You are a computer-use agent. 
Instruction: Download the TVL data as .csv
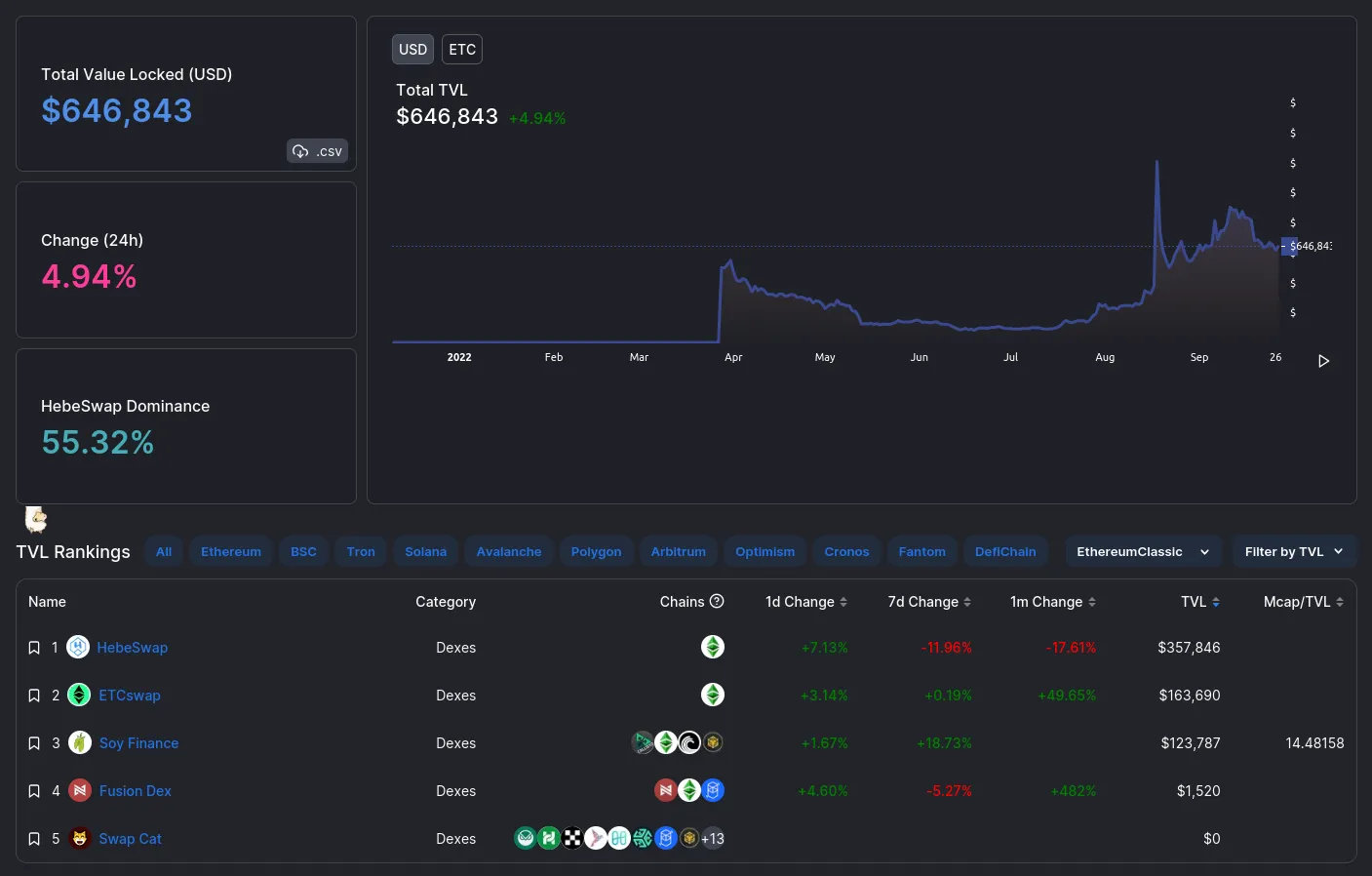pos(318,151)
